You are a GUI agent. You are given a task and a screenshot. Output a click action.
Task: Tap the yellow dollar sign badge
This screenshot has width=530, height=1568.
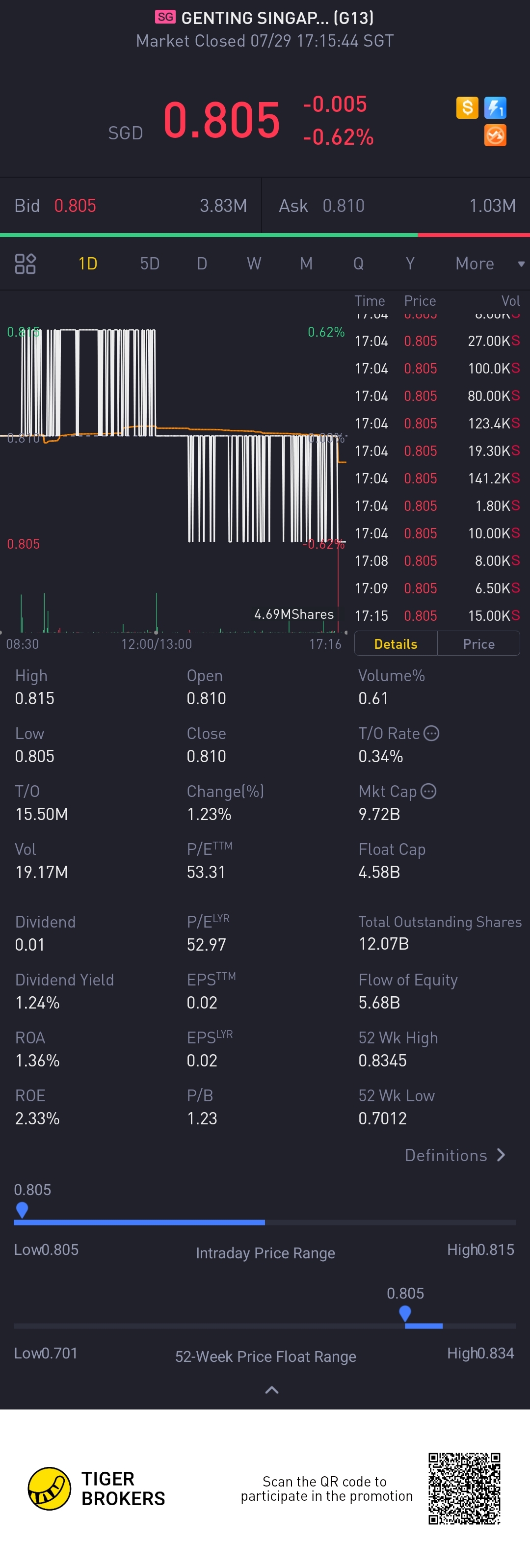click(467, 108)
